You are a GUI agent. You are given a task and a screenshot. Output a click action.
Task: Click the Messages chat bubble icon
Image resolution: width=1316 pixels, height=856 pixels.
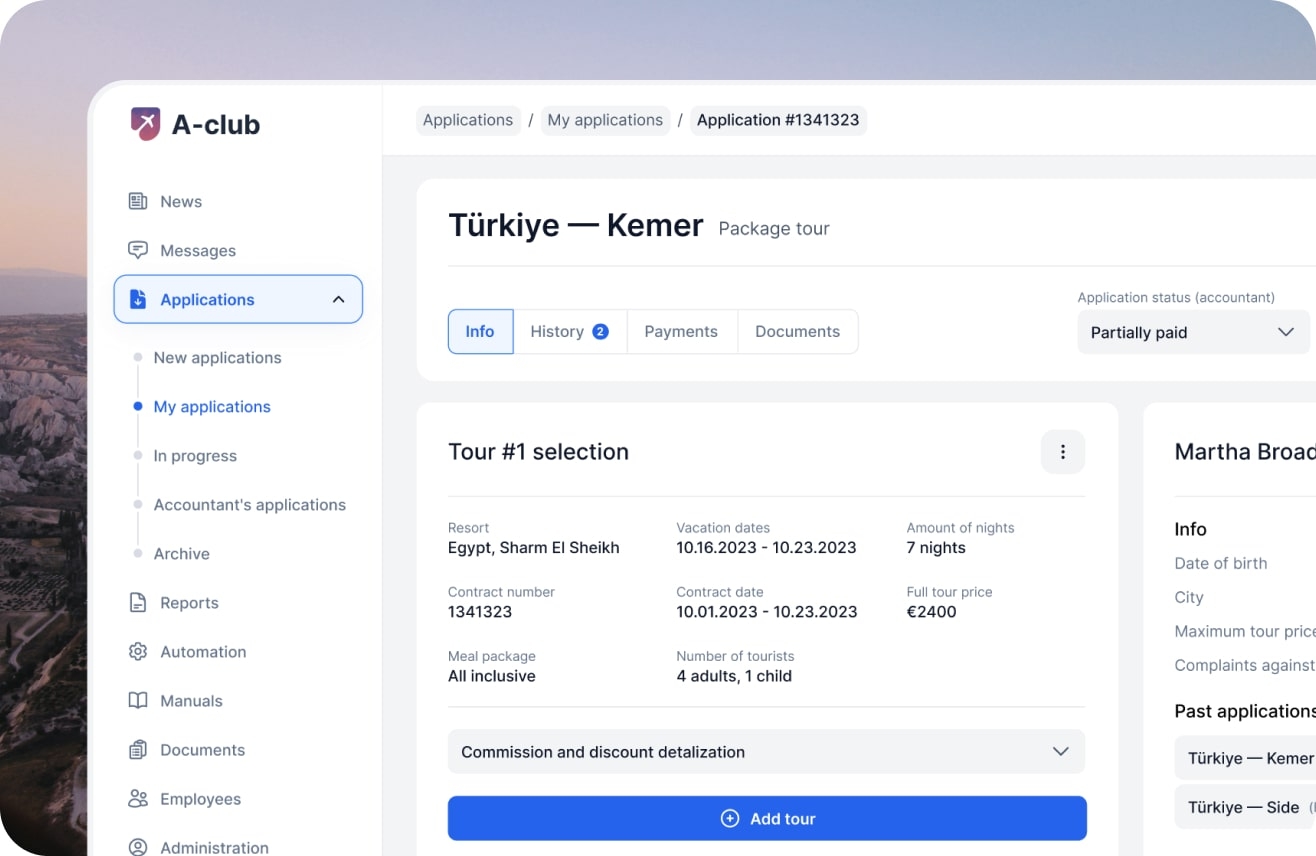coord(138,251)
